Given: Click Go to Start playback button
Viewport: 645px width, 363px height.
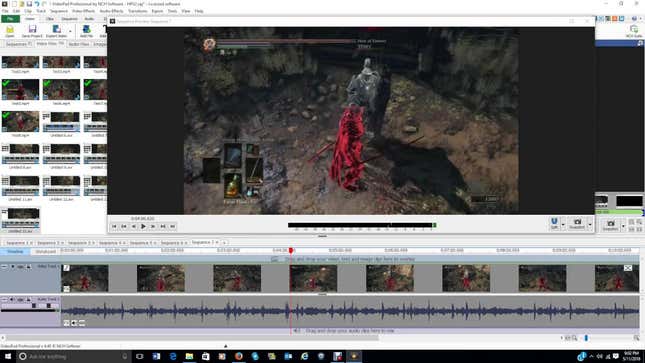Looking at the screenshot, I should [114, 226].
